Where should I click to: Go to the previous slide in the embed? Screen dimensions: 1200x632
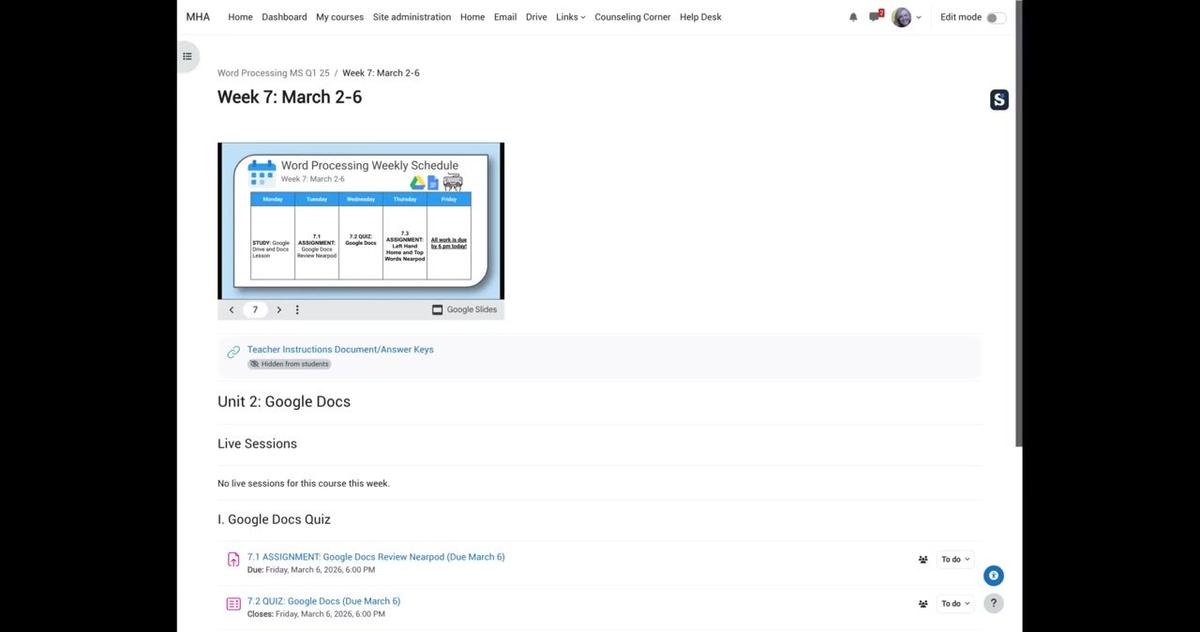pyautogui.click(x=232, y=310)
